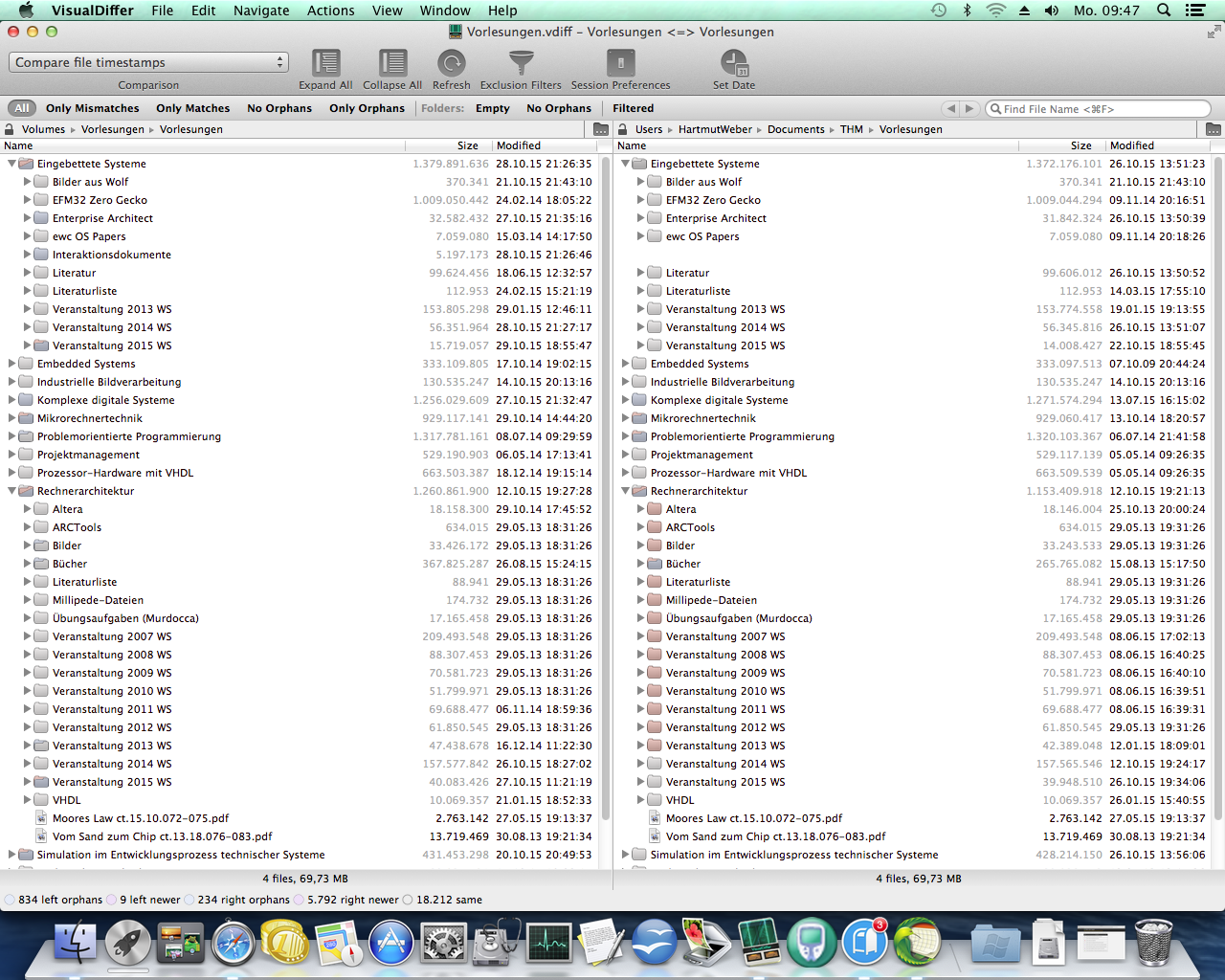Toggle the Folders No Orphans filter
The image size is (1225, 980).
point(559,108)
